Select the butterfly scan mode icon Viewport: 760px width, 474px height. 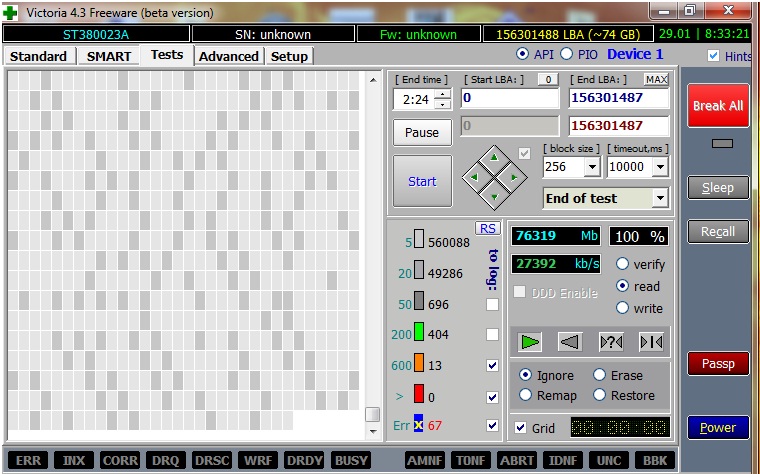pos(650,342)
